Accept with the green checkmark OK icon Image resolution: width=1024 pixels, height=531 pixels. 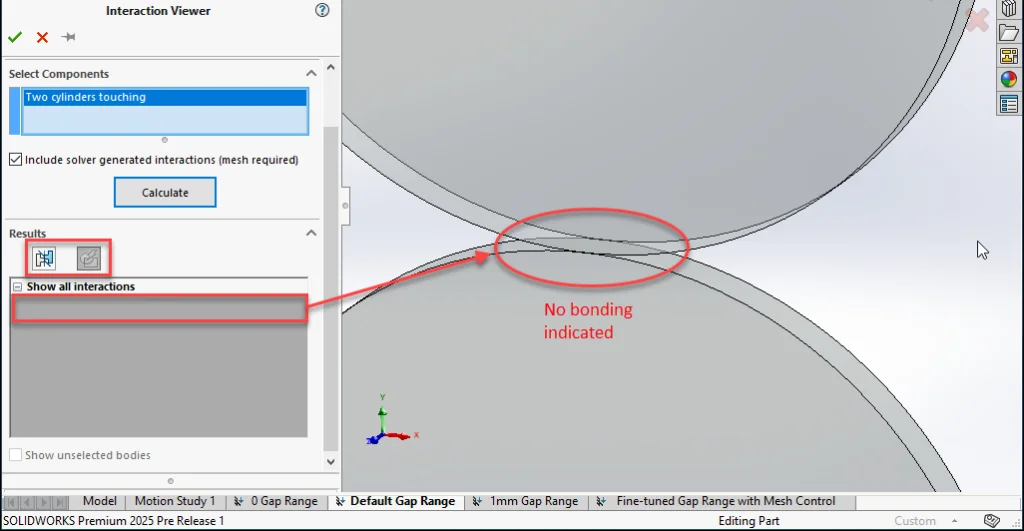(15, 37)
